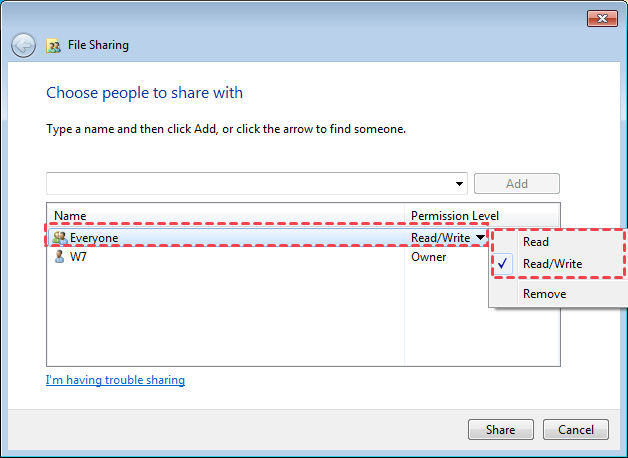Choose Read permission from the menu
This screenshot has height=458, width=628.
(536, 242)
